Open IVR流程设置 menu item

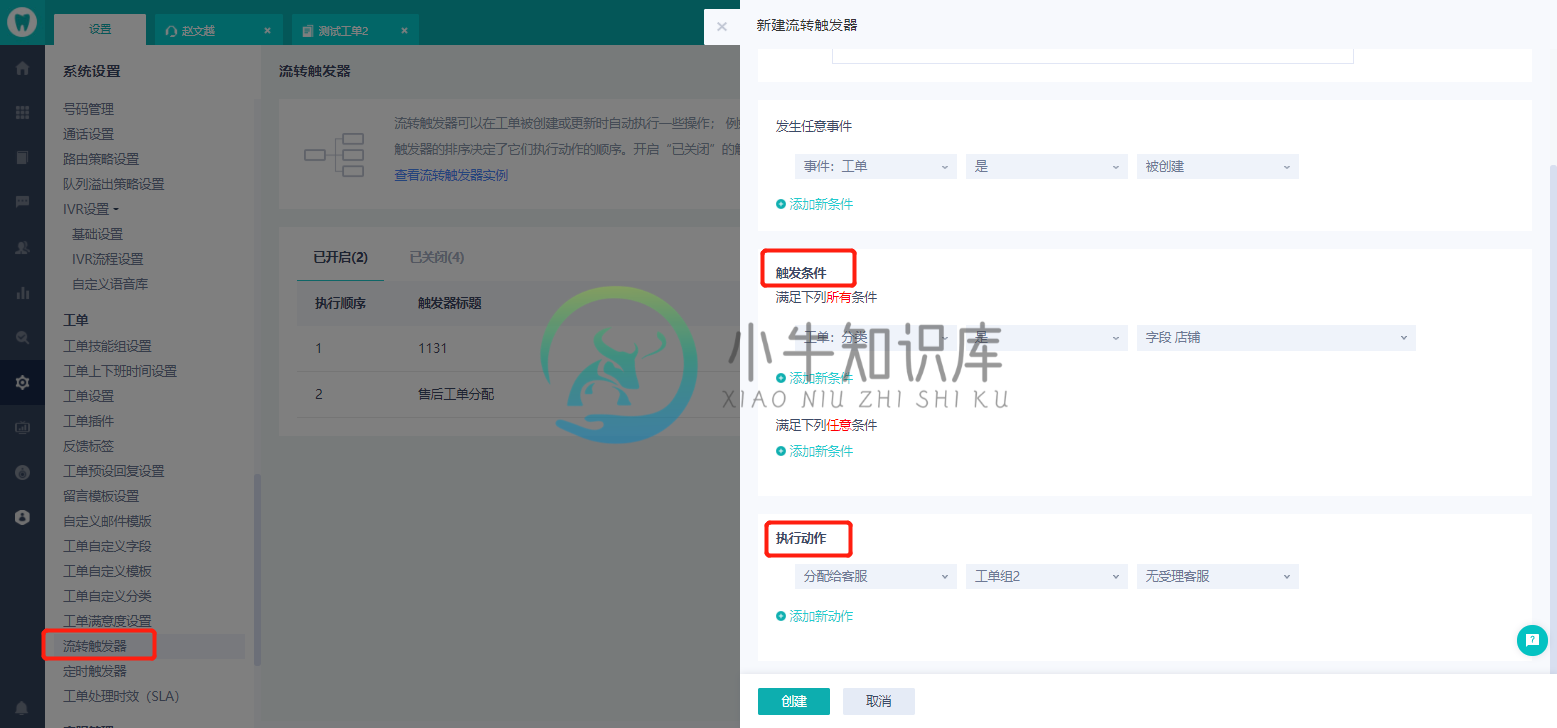point(107,259)
